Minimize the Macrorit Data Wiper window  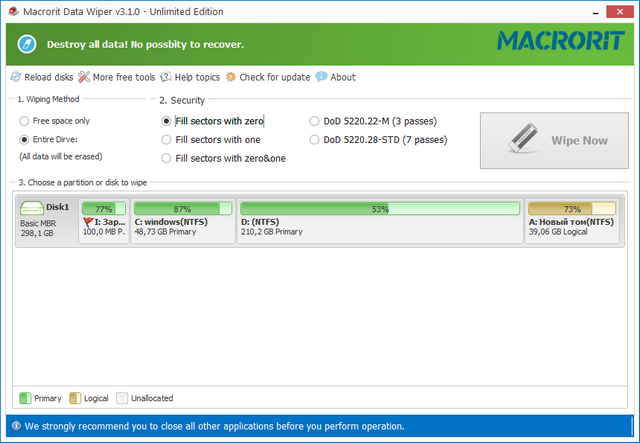pos(596,12)
